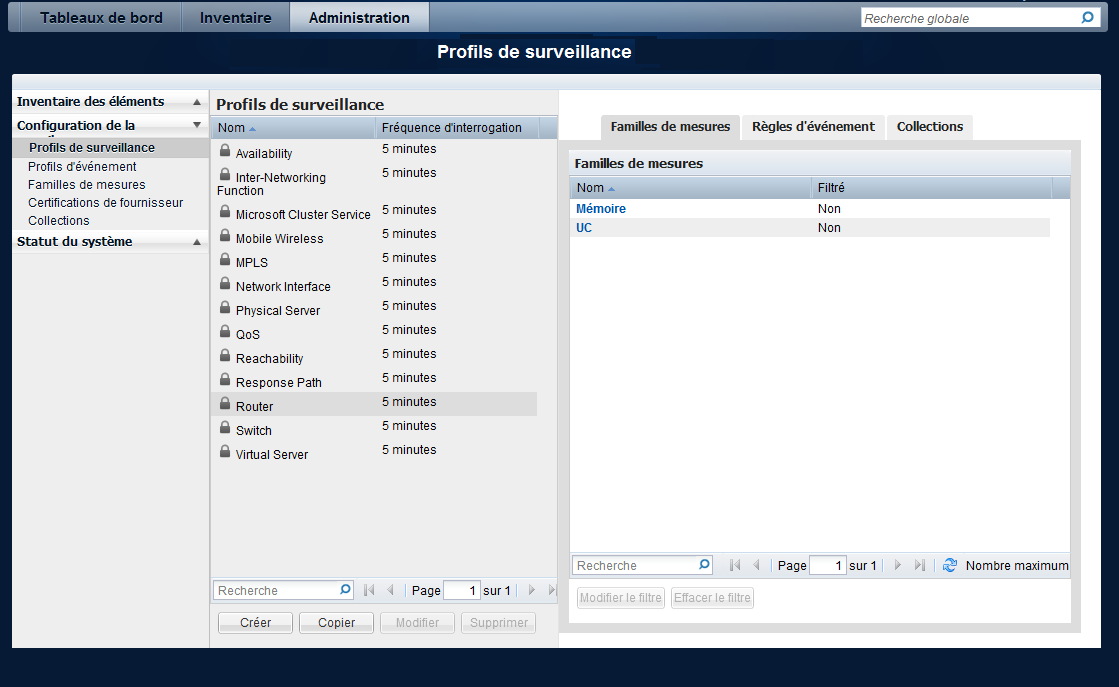Select the Network Interface profile row
The height and width of the screenshot is (687, 1119).
pyautogui.click(x=375, y=284)
